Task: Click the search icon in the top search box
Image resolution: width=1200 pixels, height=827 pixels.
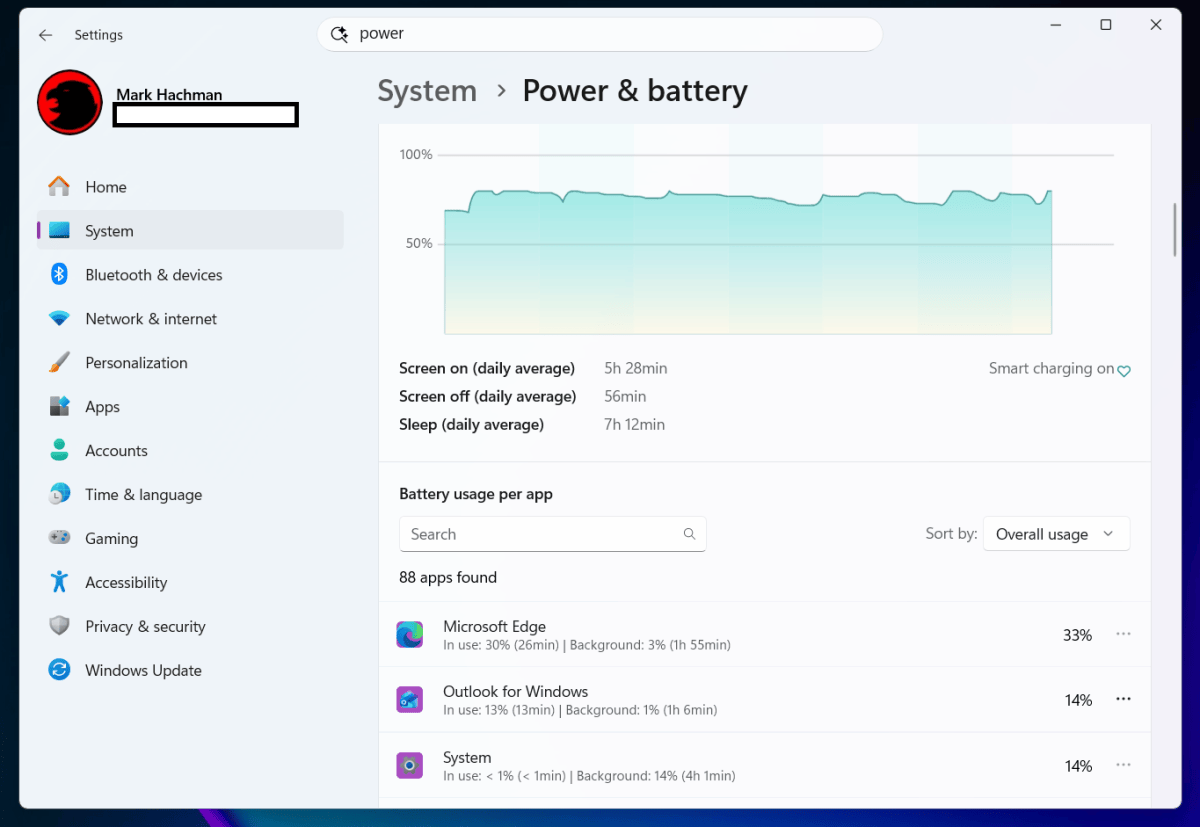Action: [x=338, y=34]
